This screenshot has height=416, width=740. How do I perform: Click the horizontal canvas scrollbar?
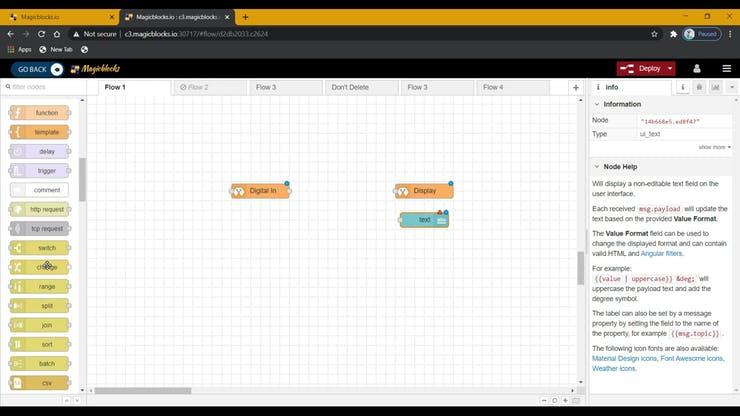[x=140, y=390]
